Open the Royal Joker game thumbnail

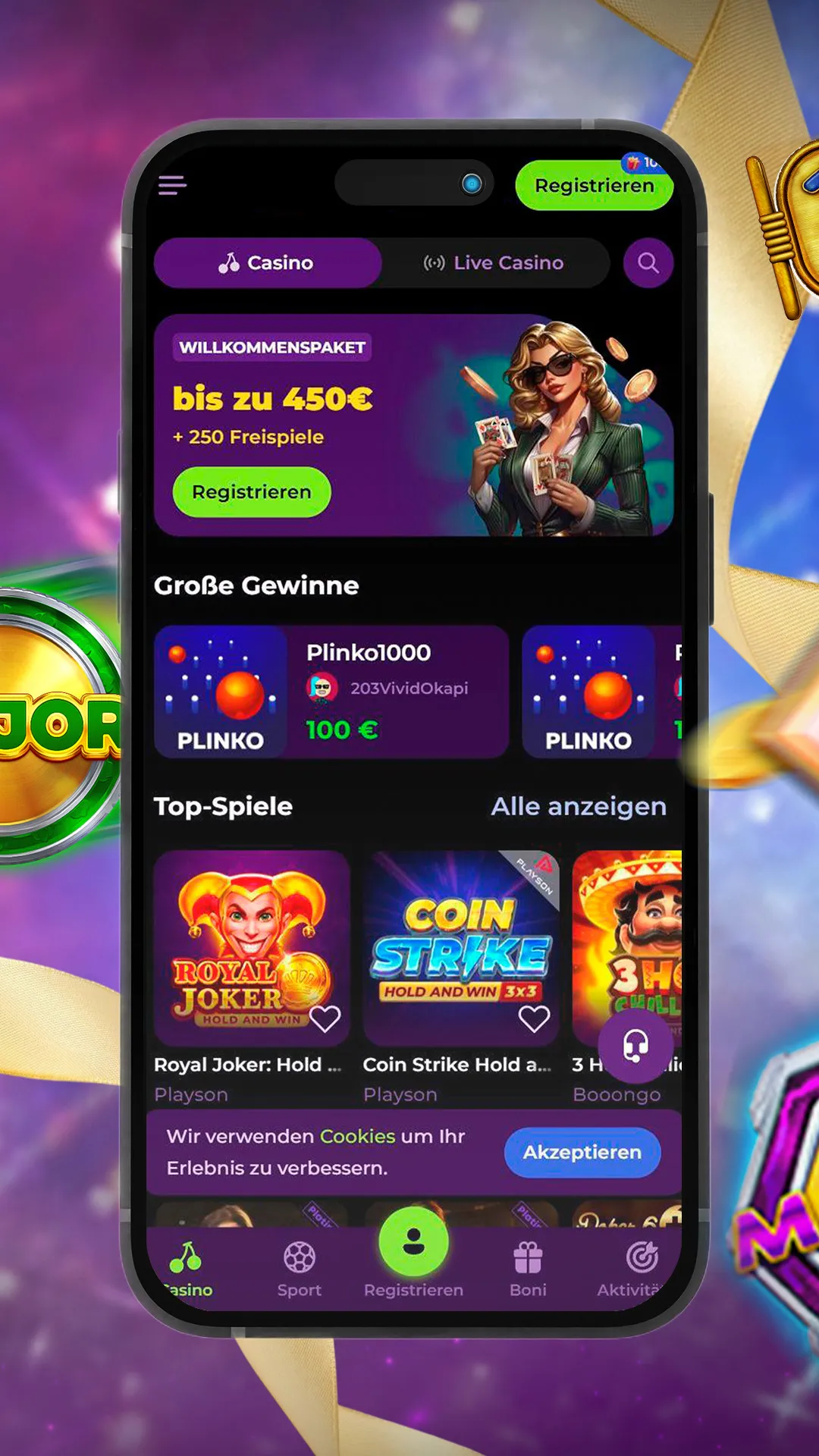point(252,949)
